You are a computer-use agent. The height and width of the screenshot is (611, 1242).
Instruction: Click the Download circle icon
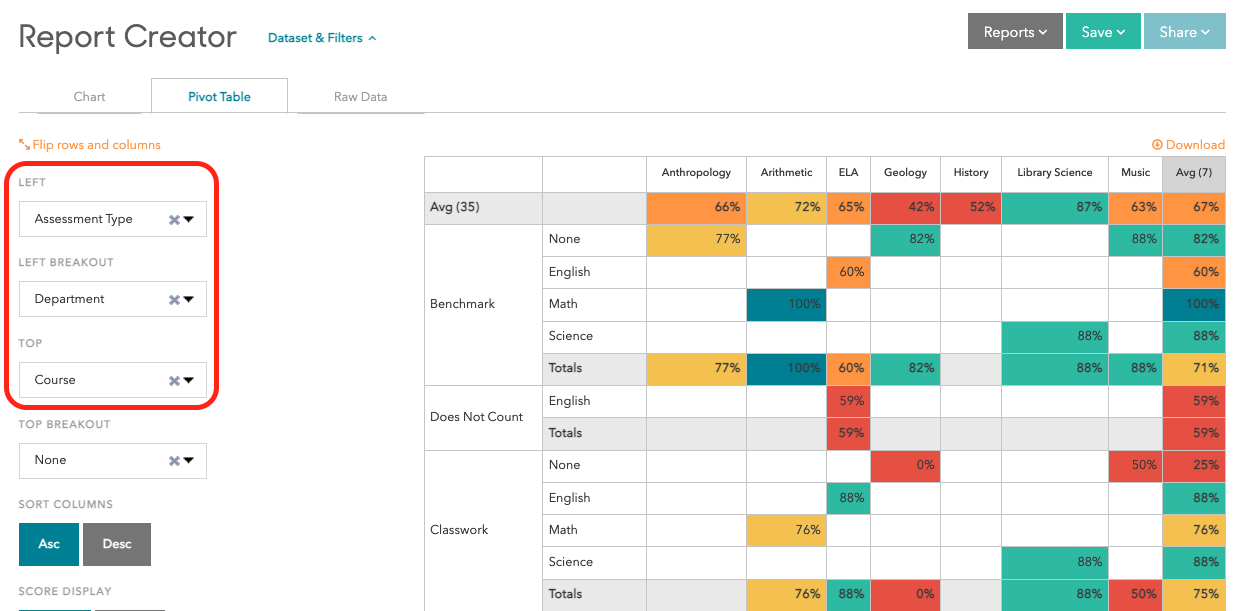(1157, 145)
